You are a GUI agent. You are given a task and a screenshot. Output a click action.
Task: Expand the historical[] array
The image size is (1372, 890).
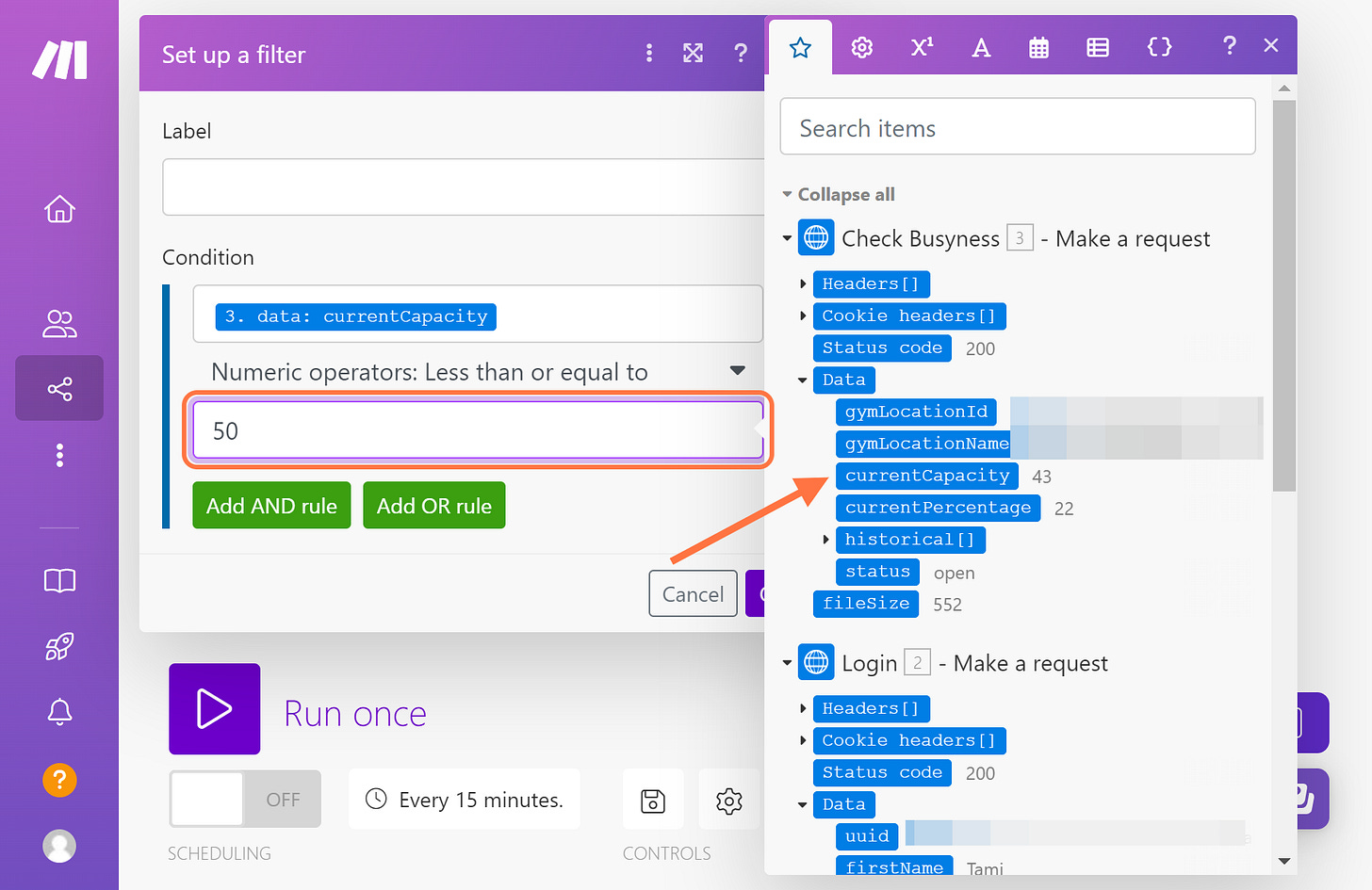(825, 540)
